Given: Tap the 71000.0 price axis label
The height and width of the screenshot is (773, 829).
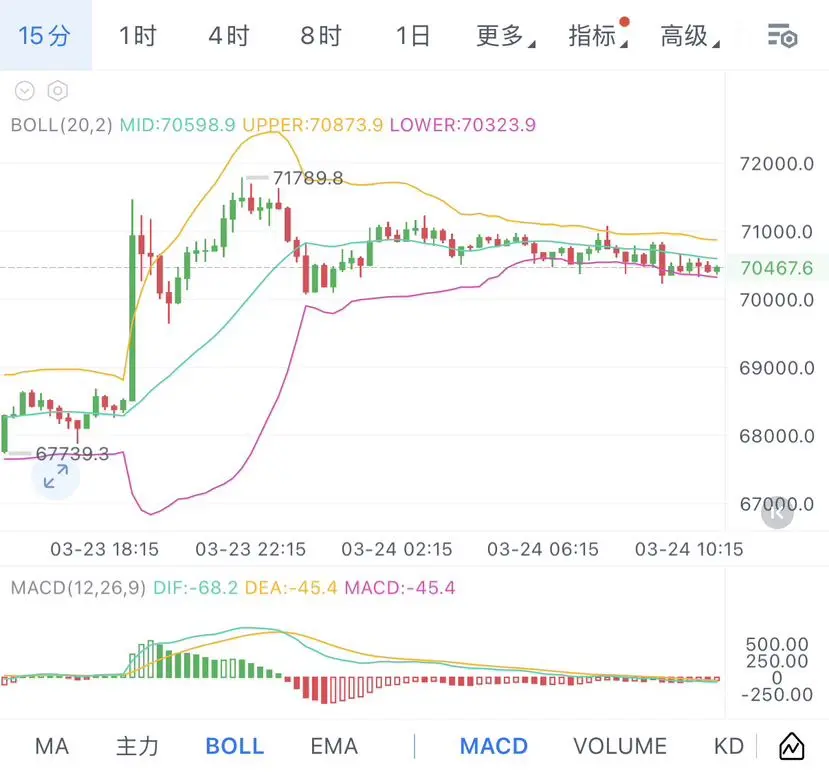Looking at the screenshot, I should pos(777,232).
